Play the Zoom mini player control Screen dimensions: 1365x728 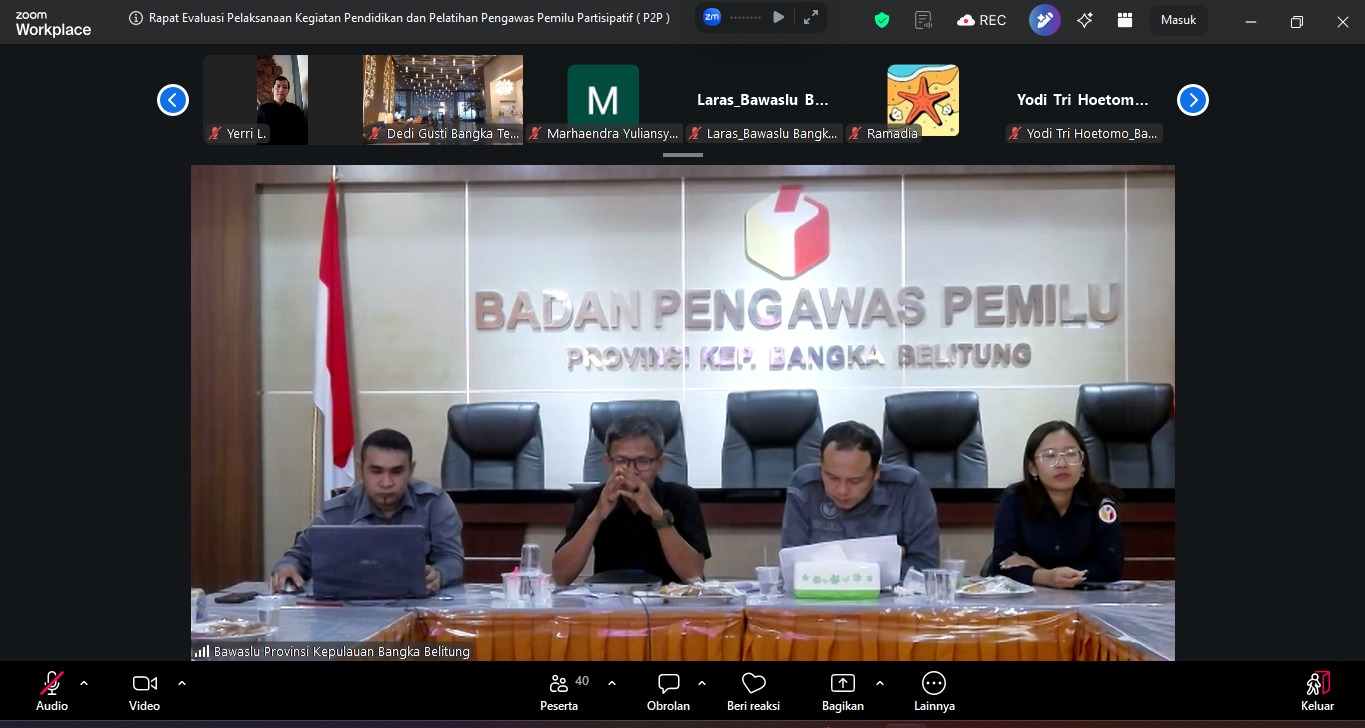click(x=779, y=17)
